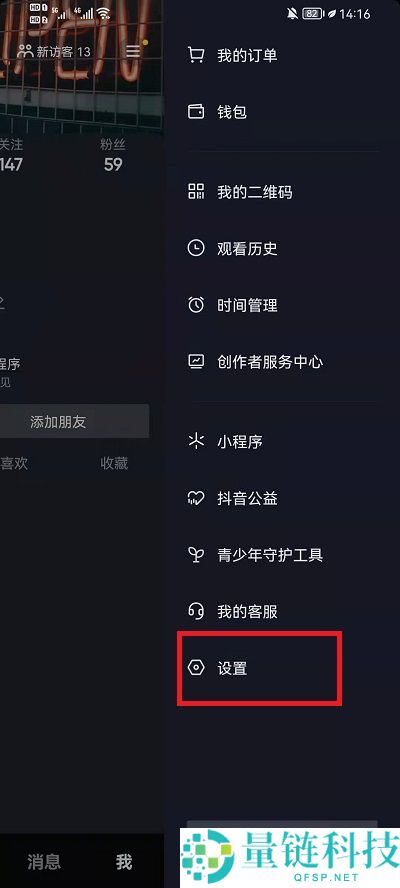Screen dimensions: 400x888
Task: Open the 小程序 asterisk icon
Action: point(196,441)
